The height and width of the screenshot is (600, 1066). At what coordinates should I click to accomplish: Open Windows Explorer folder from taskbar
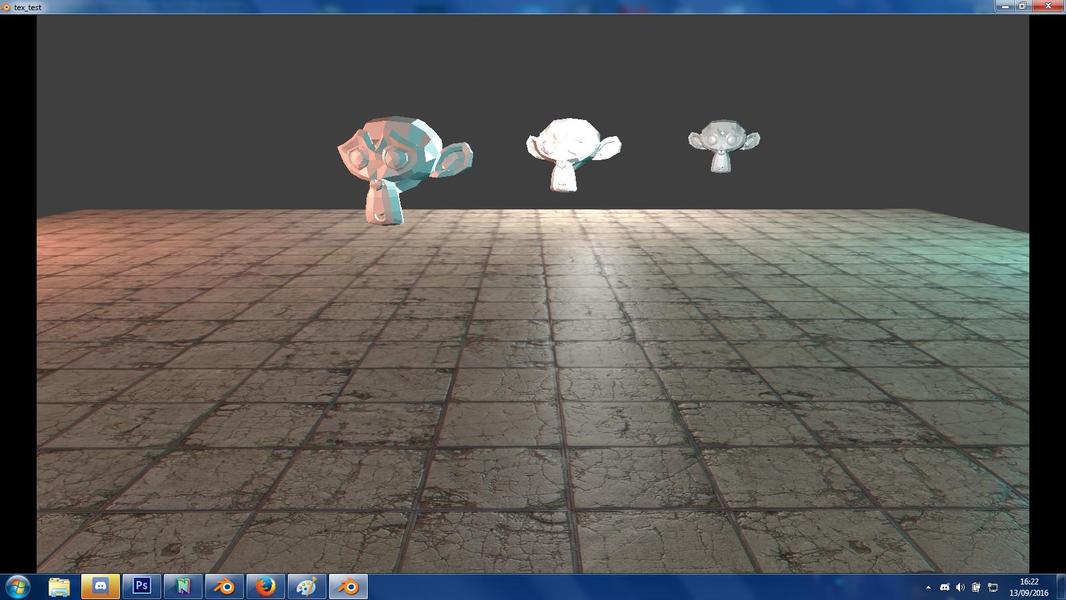(x=59, y=587)
